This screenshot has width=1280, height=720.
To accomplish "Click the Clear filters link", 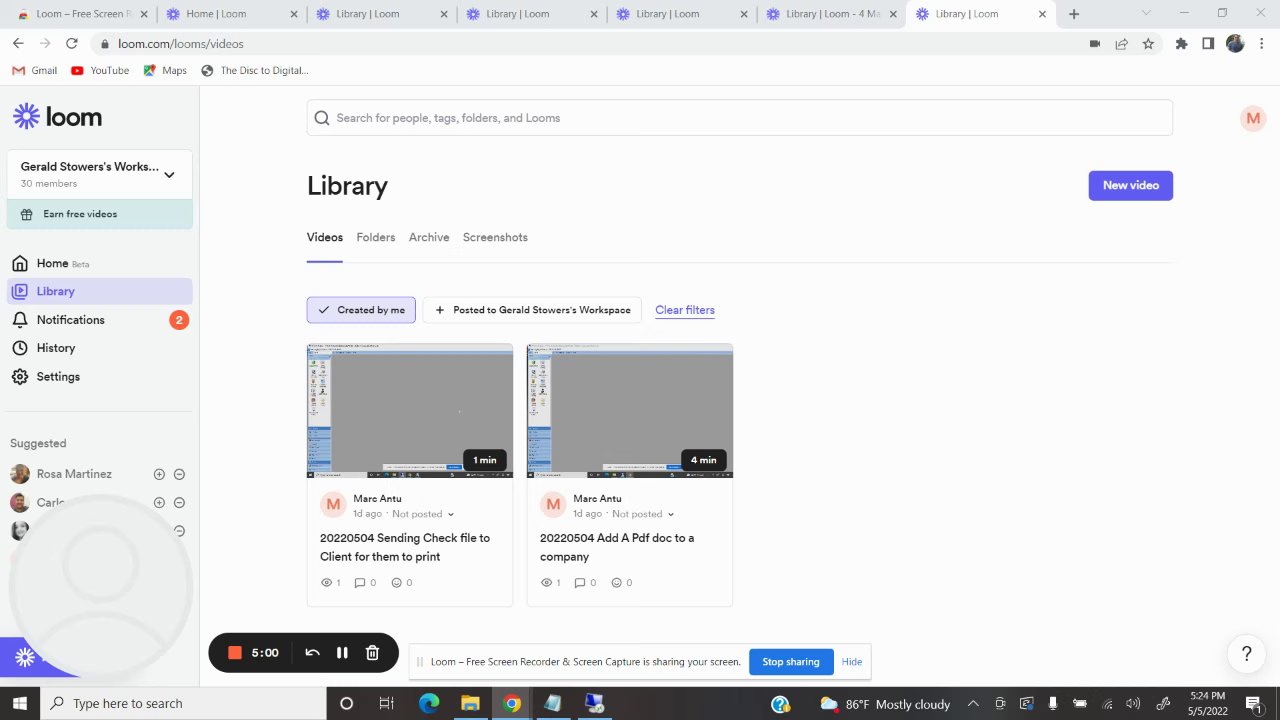I will coord(685,310).
